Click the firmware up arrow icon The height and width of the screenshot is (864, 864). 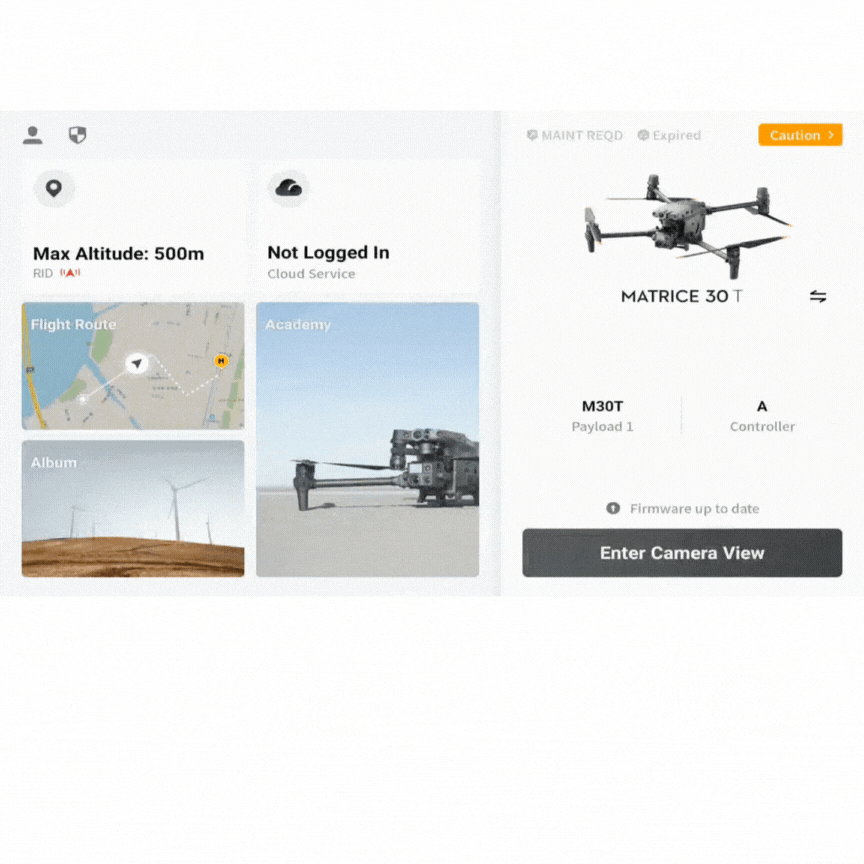coord(613,508)
